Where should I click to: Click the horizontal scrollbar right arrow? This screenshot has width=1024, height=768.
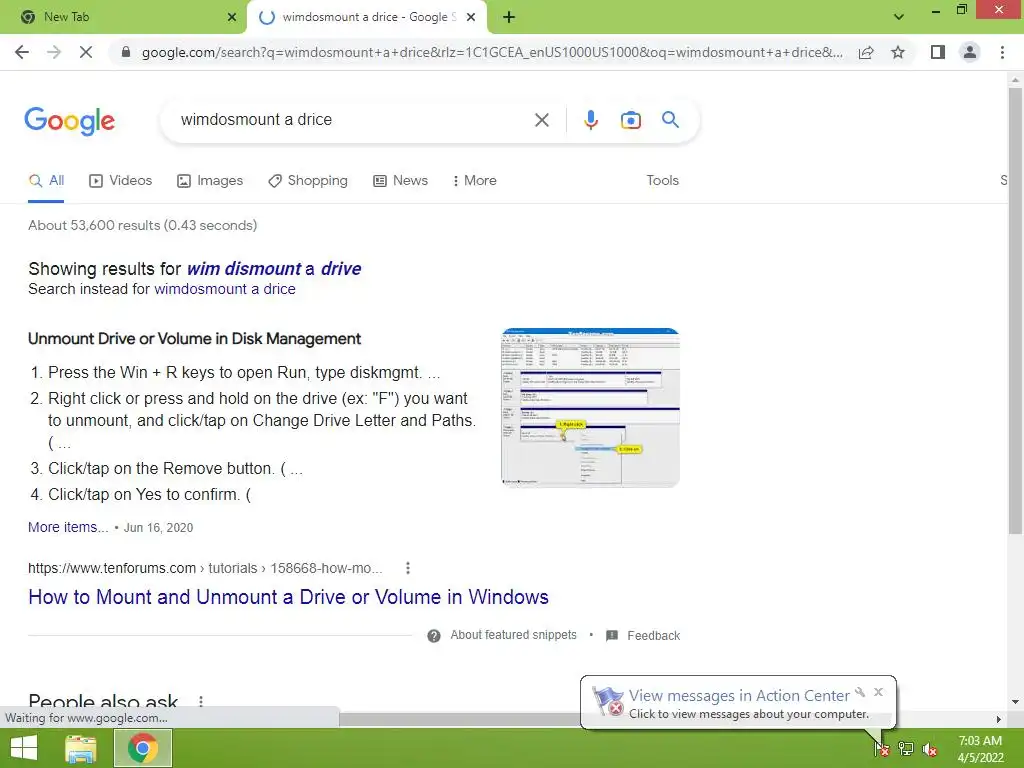coord(999,719)
